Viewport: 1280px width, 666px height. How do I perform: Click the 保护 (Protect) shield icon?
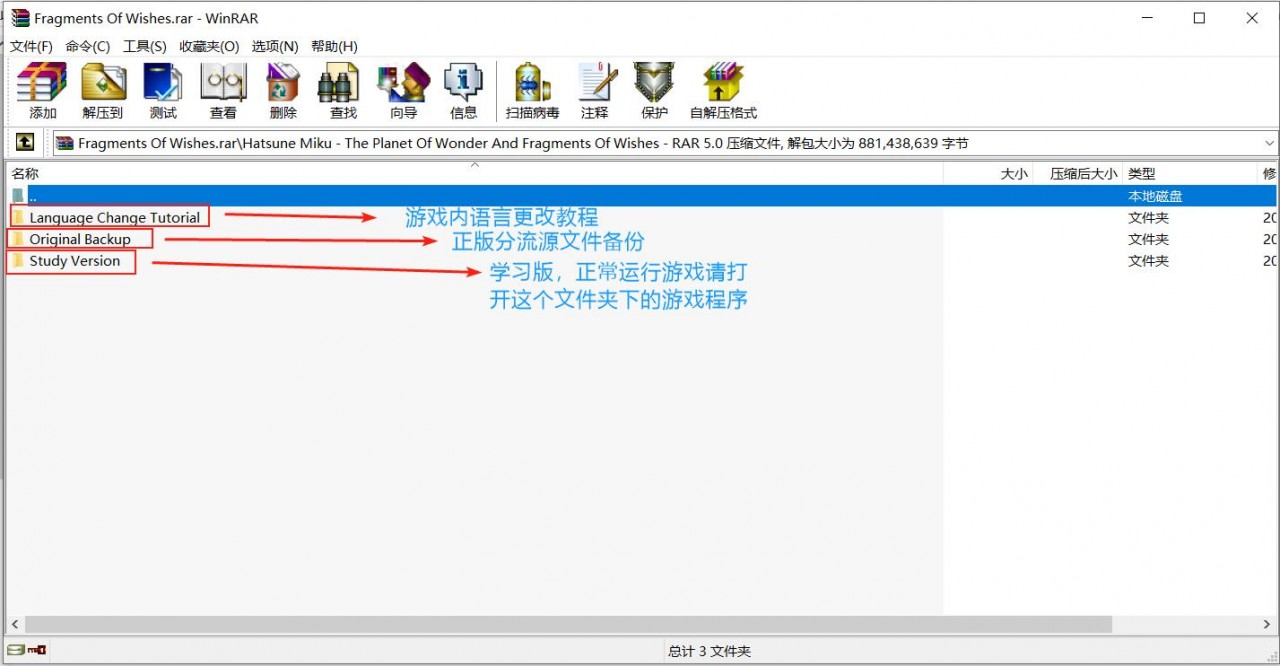(655, 91)
